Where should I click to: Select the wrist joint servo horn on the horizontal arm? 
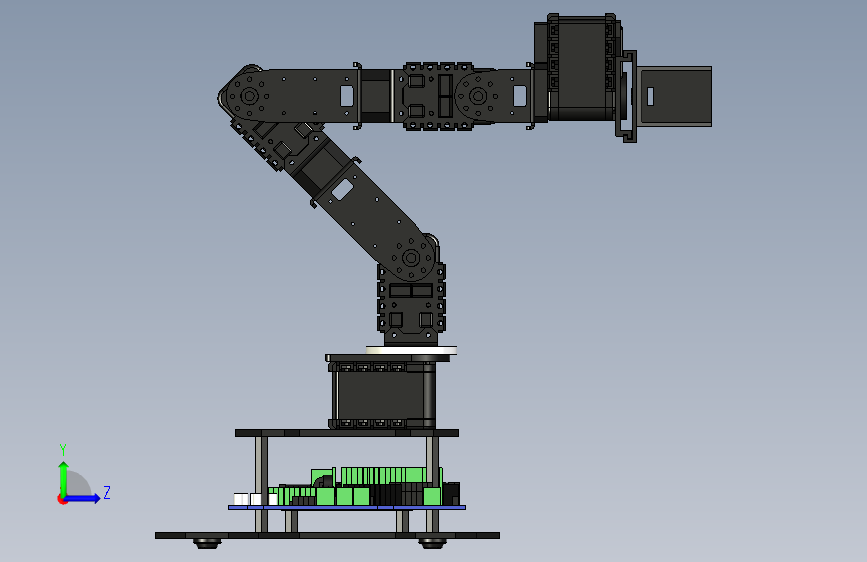pyautogui.click(x=478, y=96)
